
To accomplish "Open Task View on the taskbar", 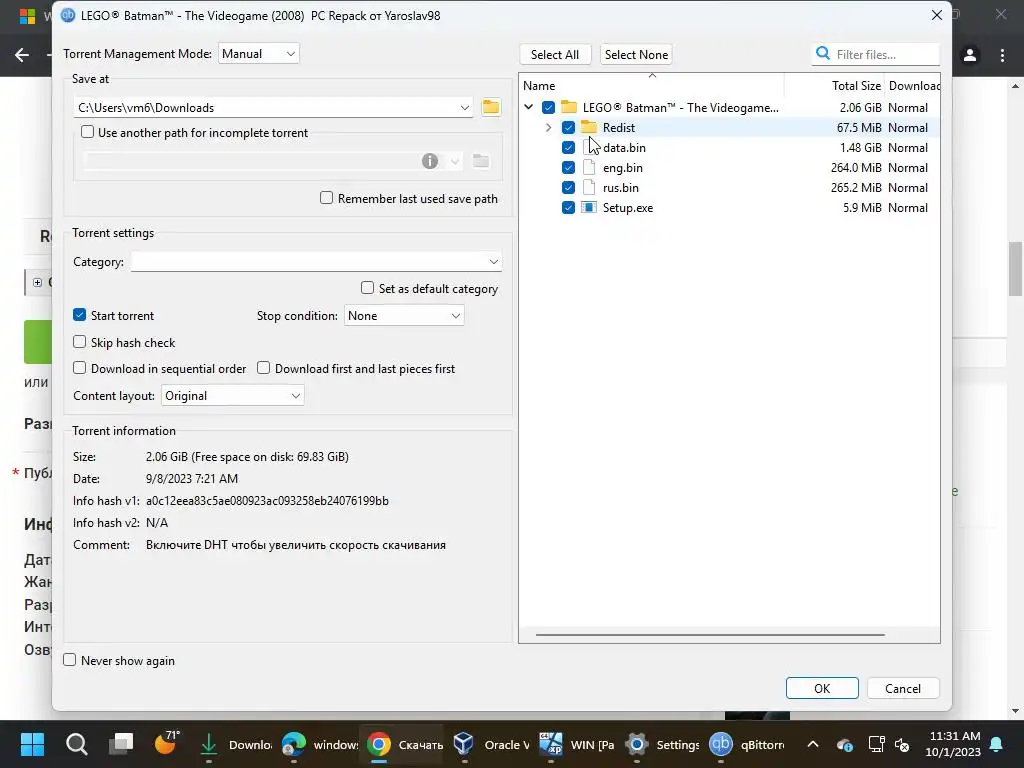I will 121,744.
